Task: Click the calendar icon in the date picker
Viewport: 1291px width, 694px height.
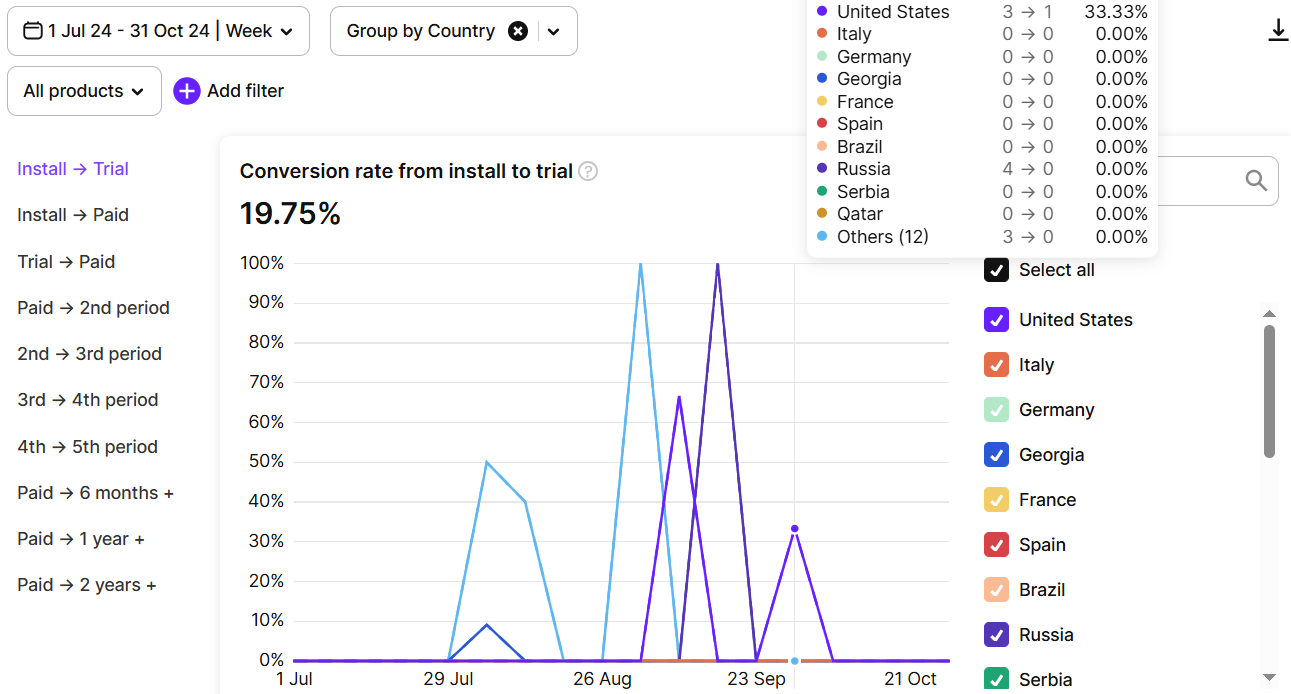Action: (31, 31)
